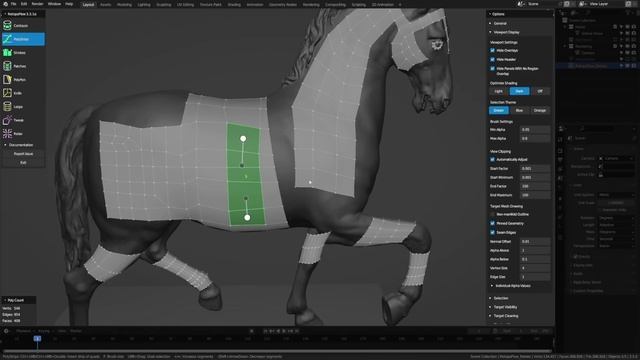Screen dimensions: 640x360
Task: Select the Contours tool
Action: (x=23, y=26)
